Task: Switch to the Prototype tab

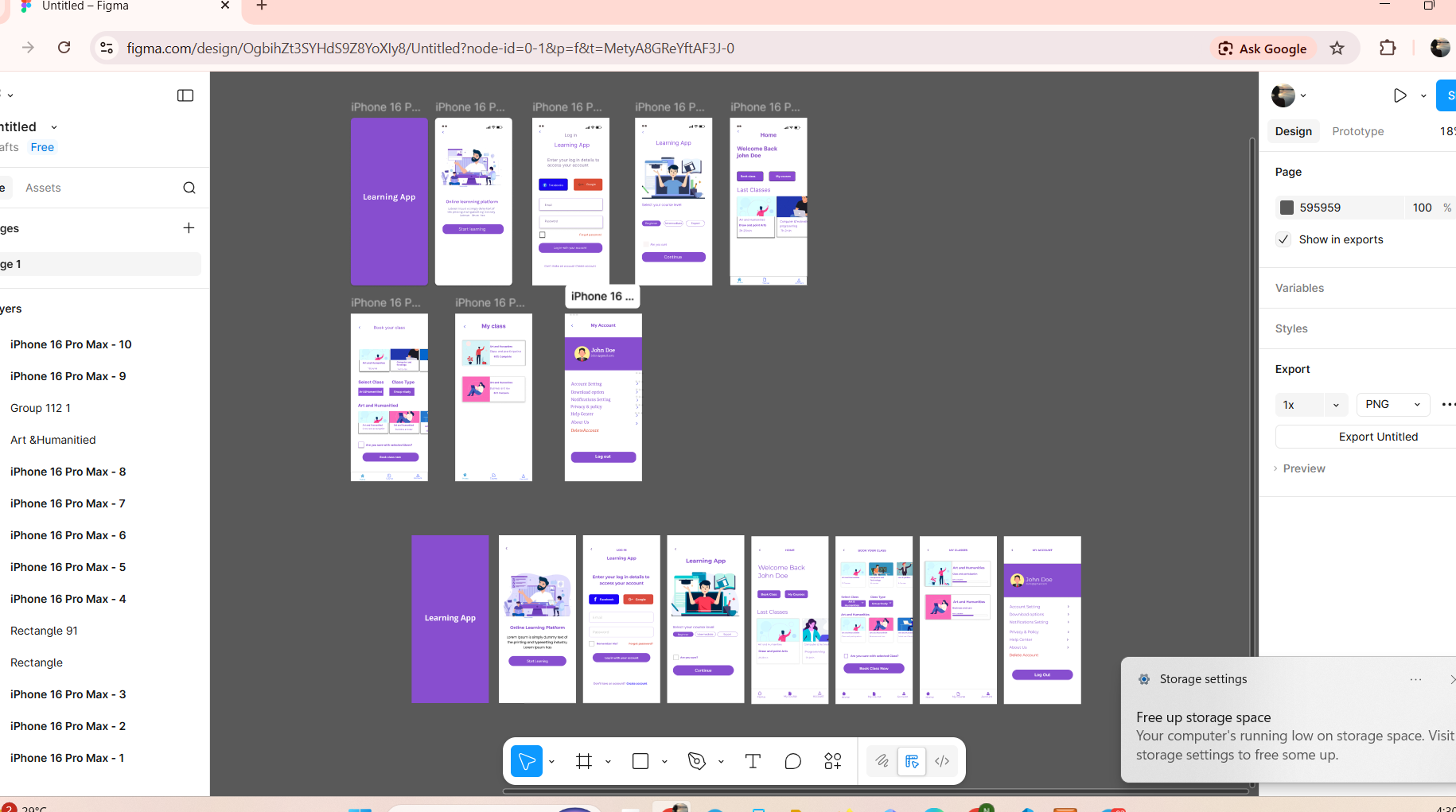Action: tap(1357, 131)
